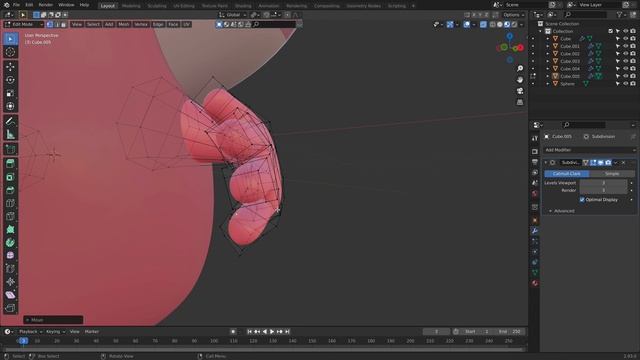The width and height of the screenshot is (640, 360).
Task: Open the Keying dropdown in timeline
Action: click(x=55, y=332)
